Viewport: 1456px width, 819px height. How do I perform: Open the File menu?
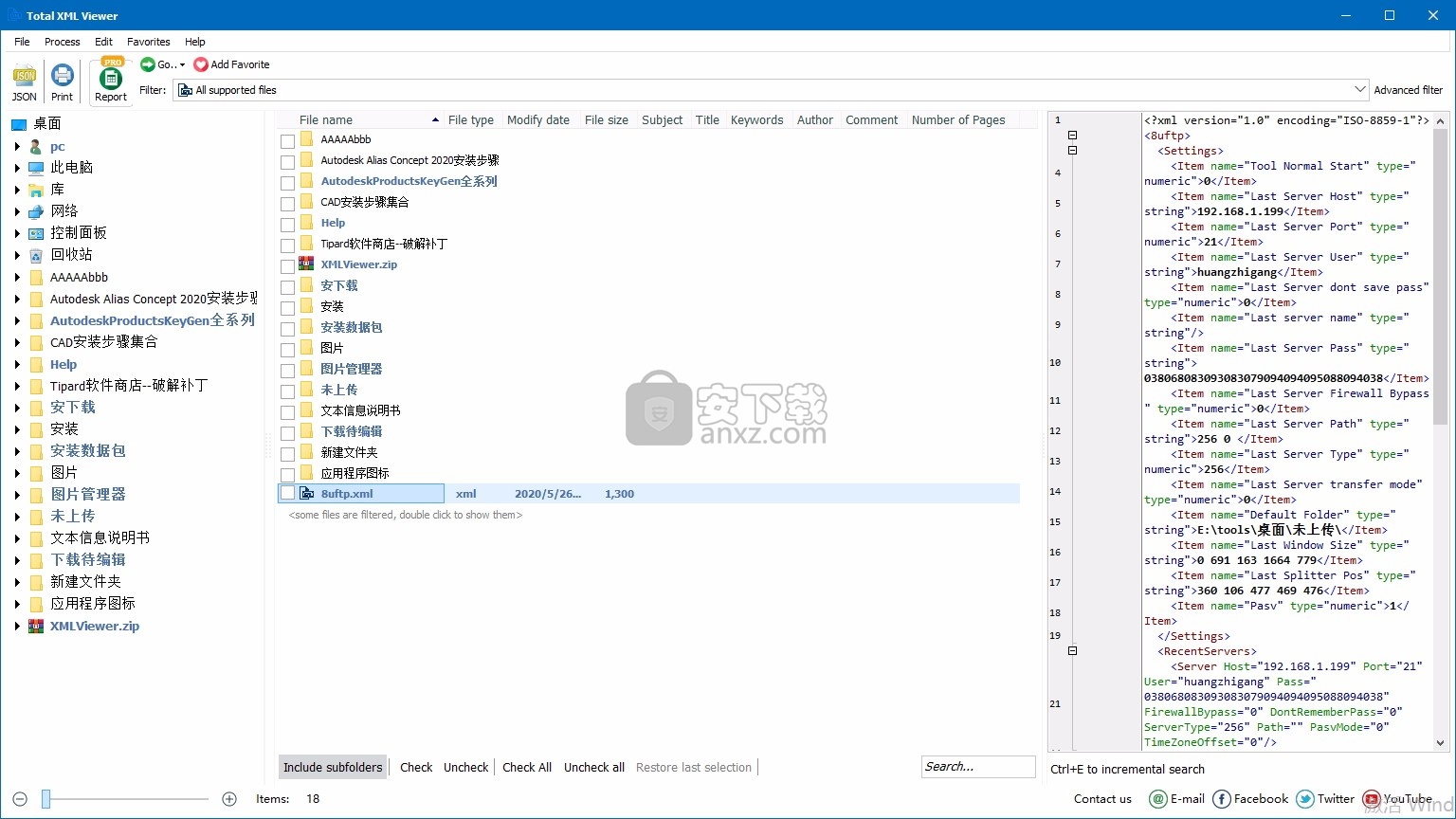[22, 42]
